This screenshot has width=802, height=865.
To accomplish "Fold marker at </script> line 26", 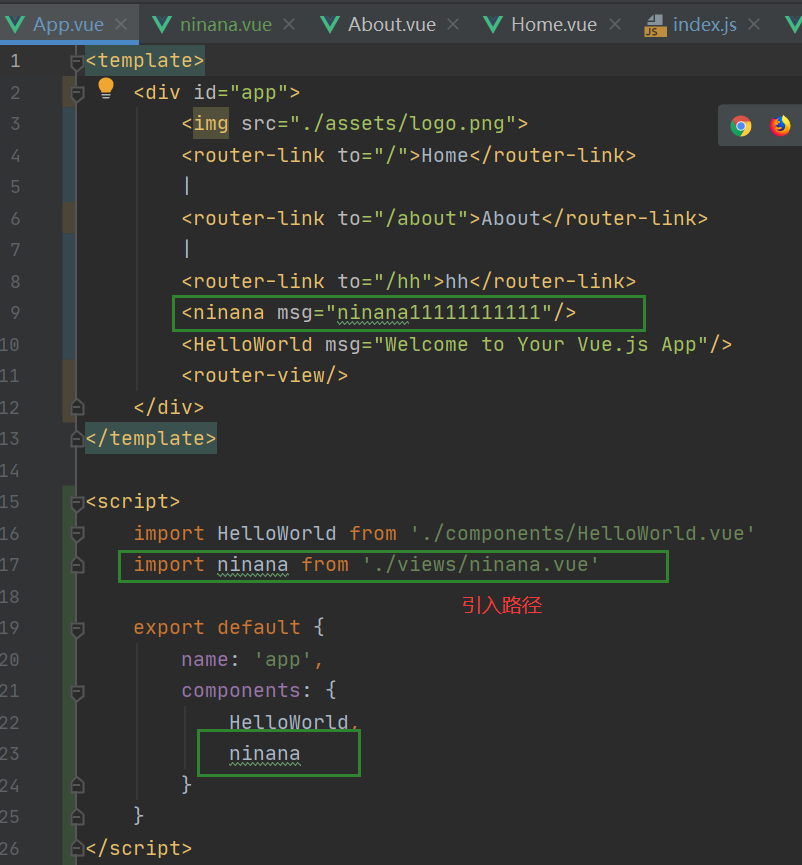I will [77, 848].
